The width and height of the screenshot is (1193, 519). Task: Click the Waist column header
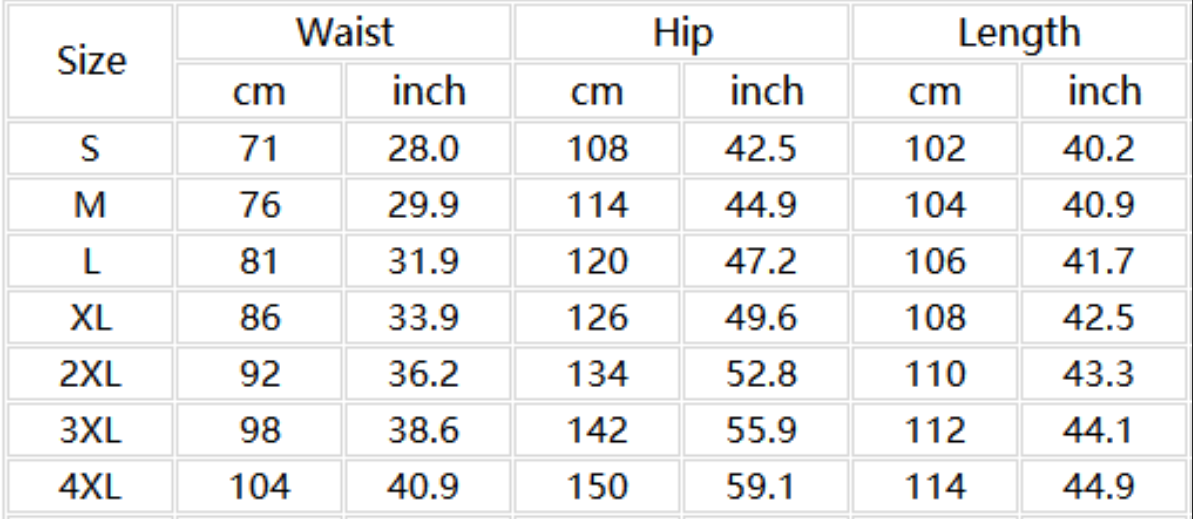click(x=344, y=33)
